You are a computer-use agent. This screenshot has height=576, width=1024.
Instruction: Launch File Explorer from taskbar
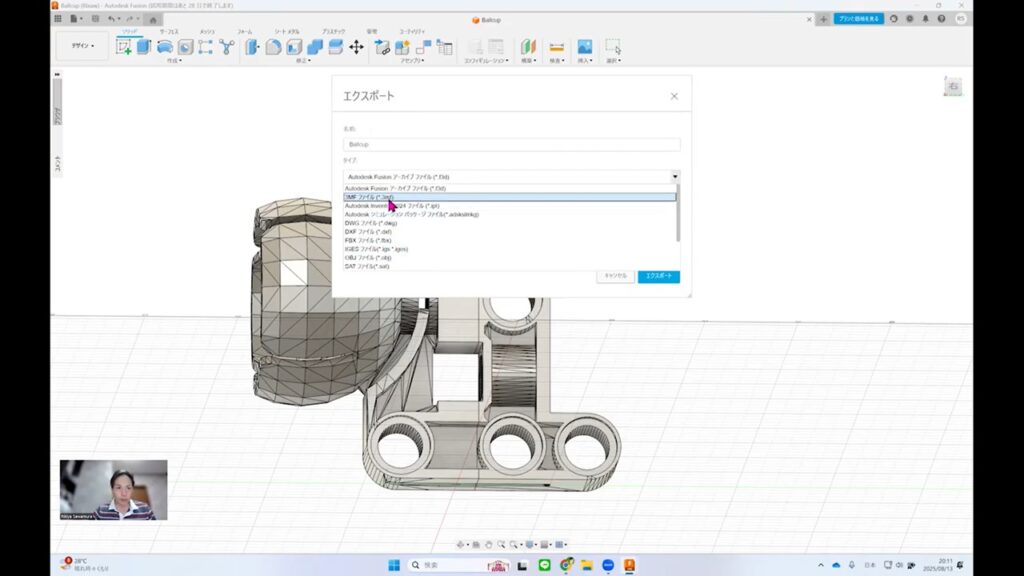click(586, 565)
